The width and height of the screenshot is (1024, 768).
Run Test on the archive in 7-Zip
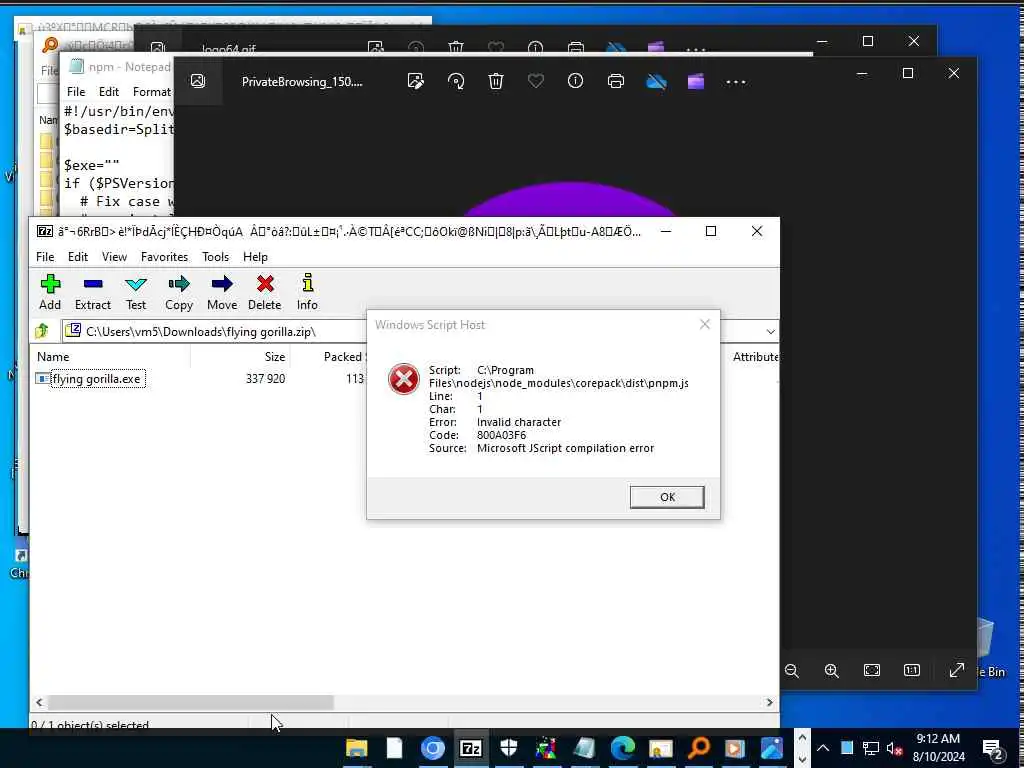pos(136,292)
